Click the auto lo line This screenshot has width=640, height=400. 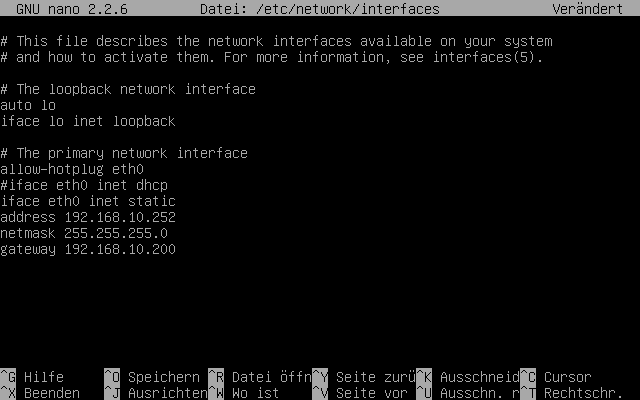[28, 105]
